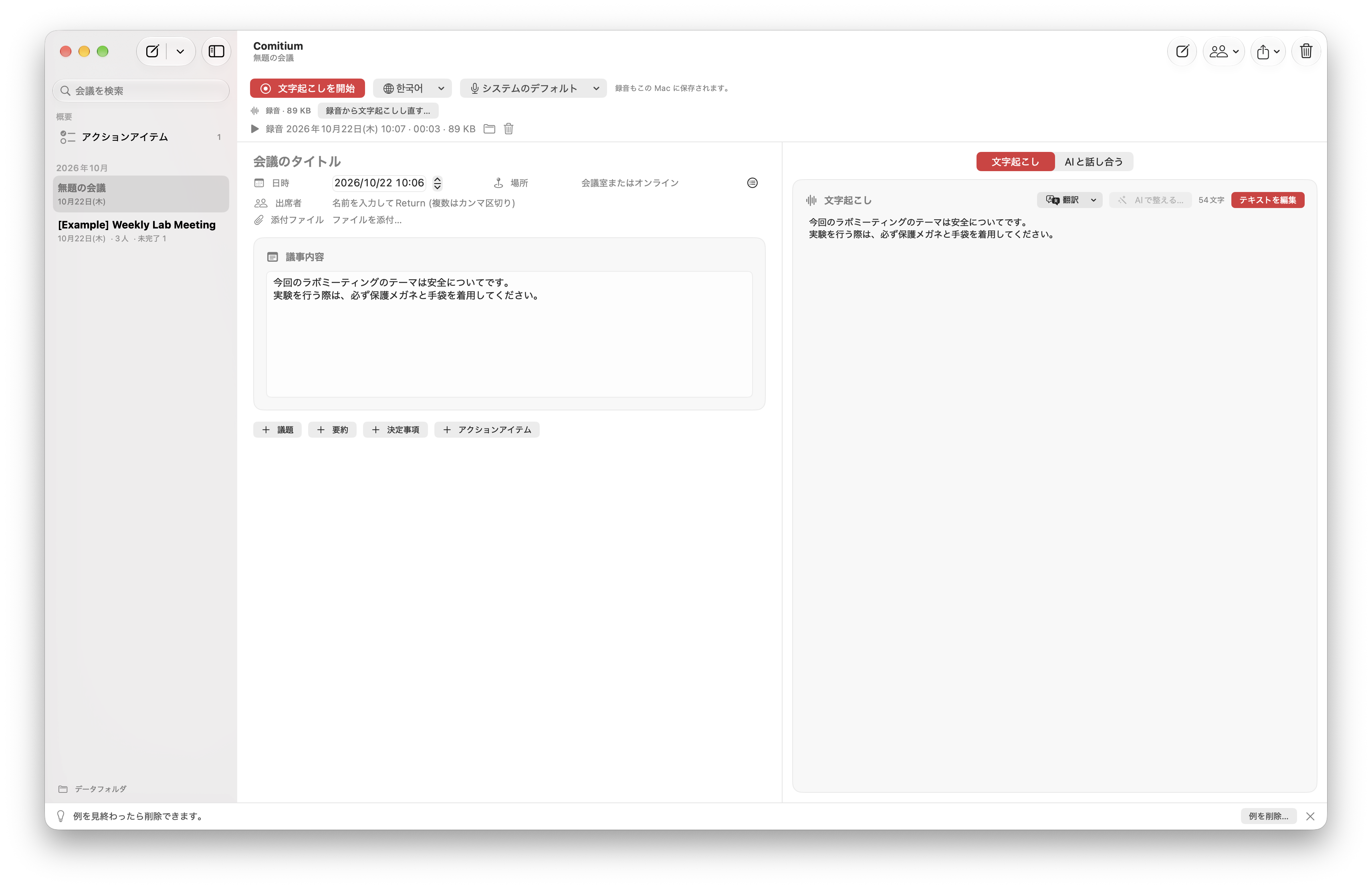The image size is (1372, 889).
Task: Click the paperclip 添付ファイル icon
Action: pyautogui.click(x=259, y=220)
